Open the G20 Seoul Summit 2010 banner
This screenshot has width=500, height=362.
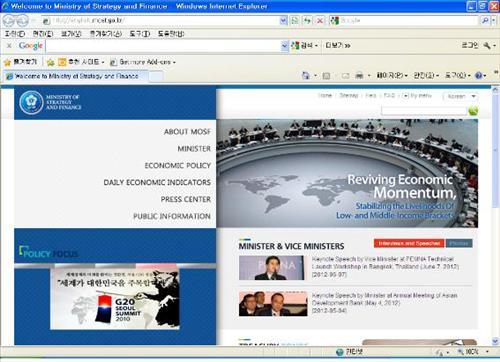point(115,299)
